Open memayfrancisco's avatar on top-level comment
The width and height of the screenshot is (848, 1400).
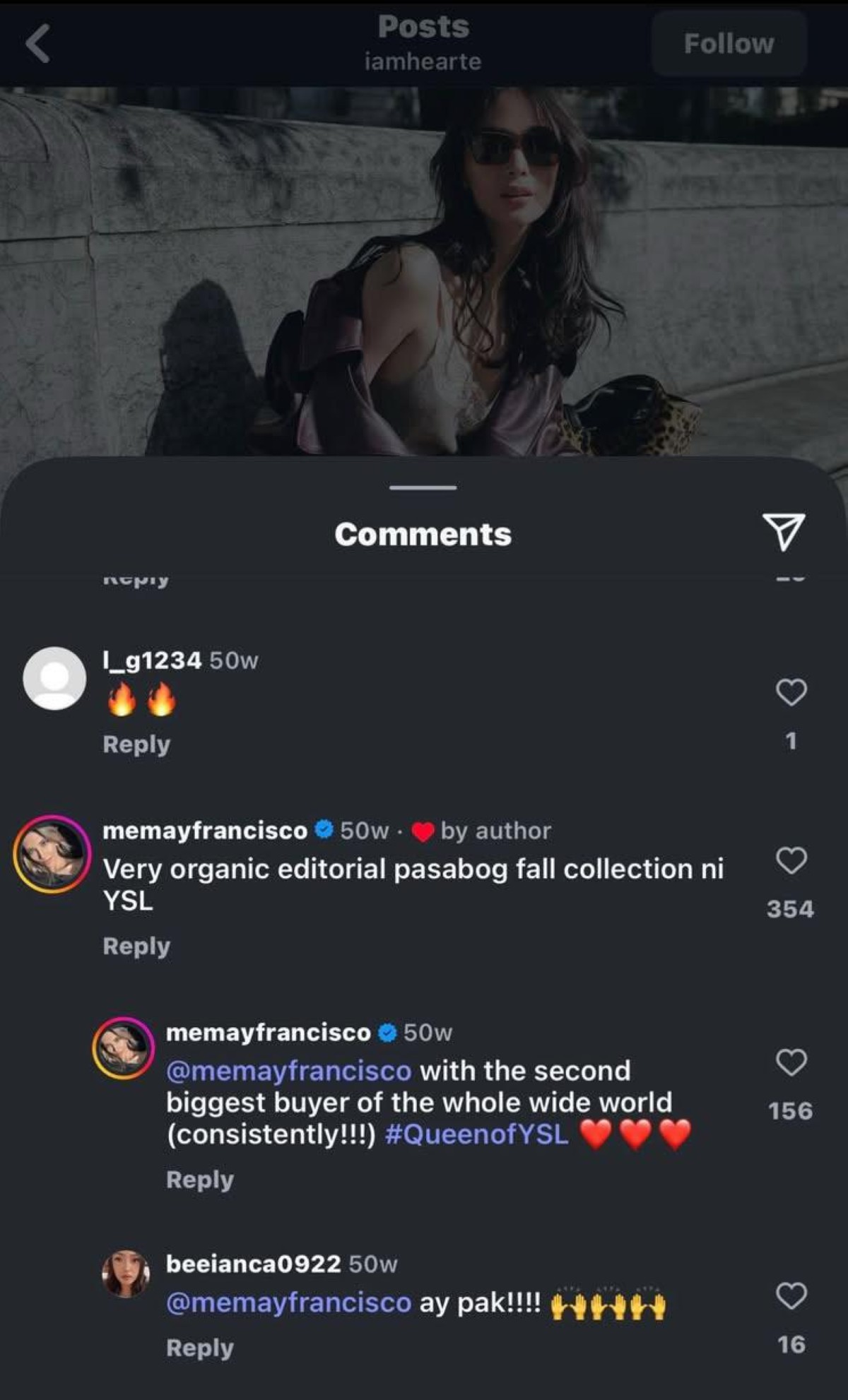click(x=52, y=855)
